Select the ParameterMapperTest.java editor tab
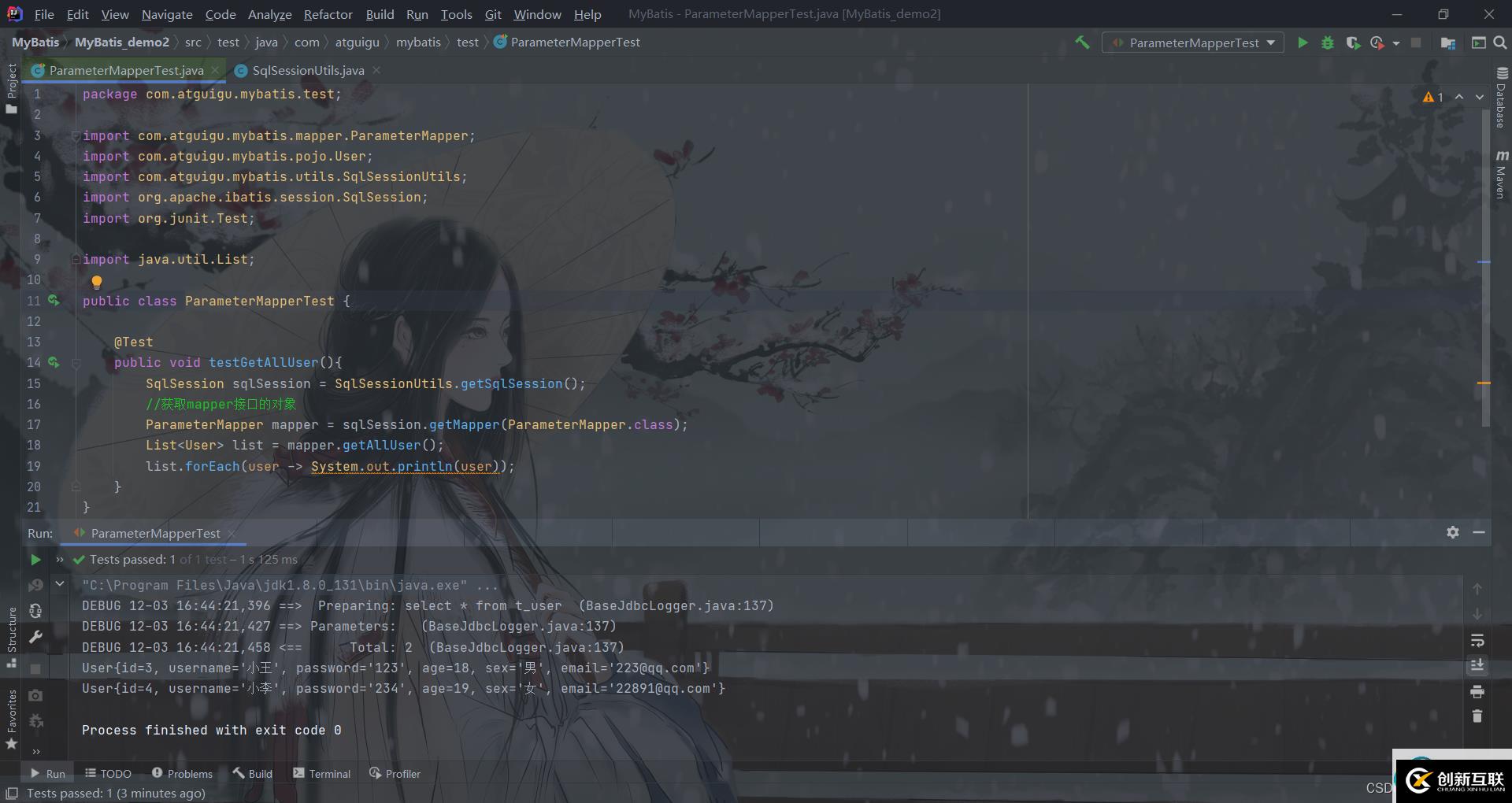1512x803 pixels. pyautogui.click(x=126, y=70)
